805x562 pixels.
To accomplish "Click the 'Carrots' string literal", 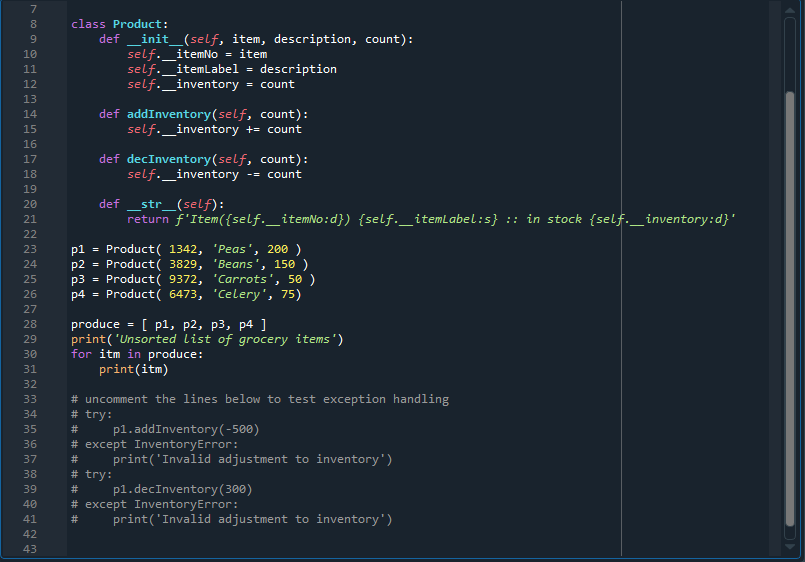I will (243, 279).
